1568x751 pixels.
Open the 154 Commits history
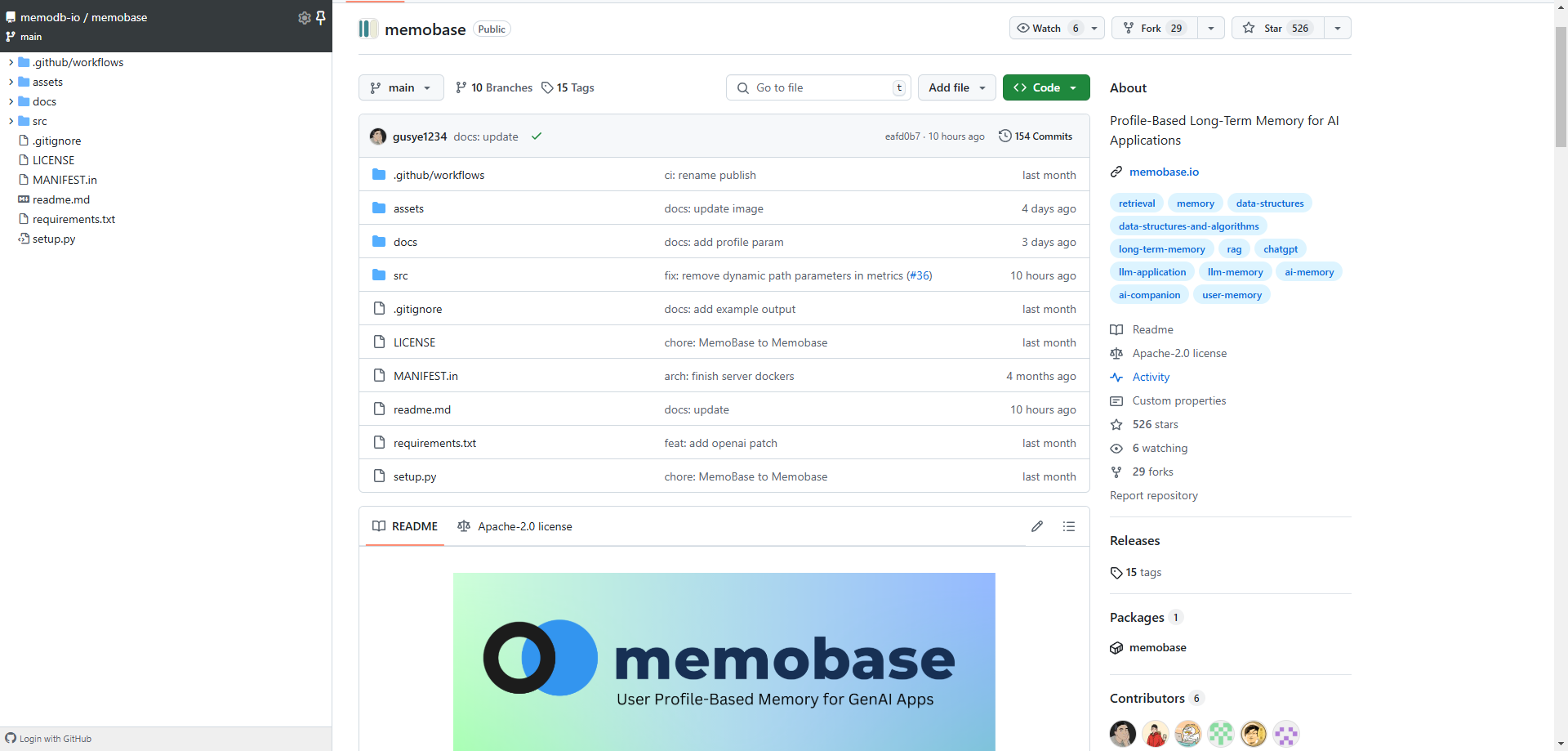coord(1036,136)
